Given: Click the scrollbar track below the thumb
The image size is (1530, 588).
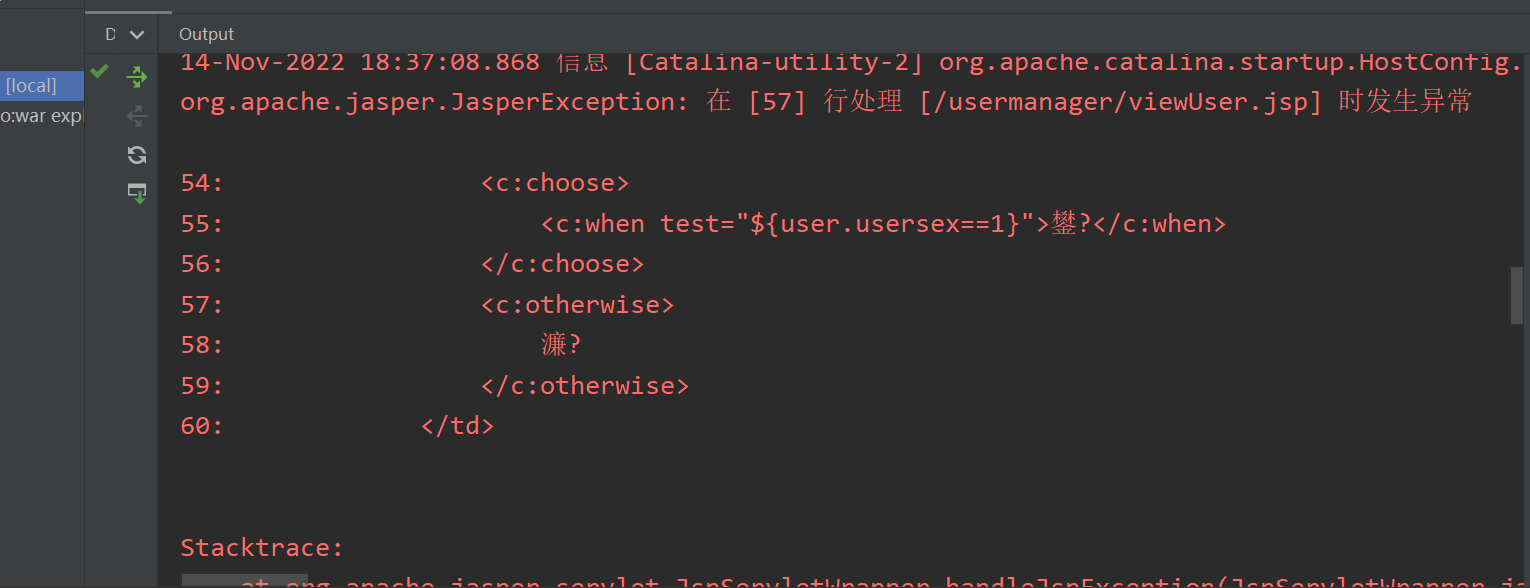Looking at the screenshot, I should (x=1517, y=450).
